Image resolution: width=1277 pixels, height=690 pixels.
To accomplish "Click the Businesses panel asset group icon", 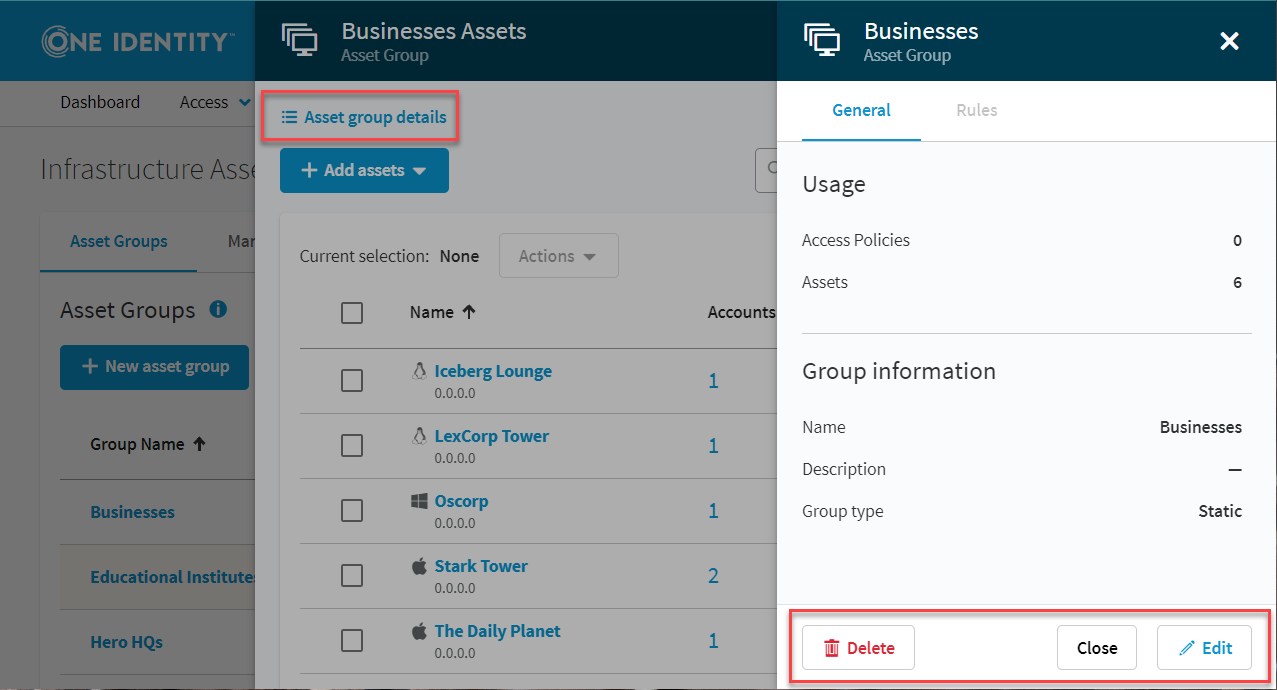I will pyautogui.click(x=821, y=40).
